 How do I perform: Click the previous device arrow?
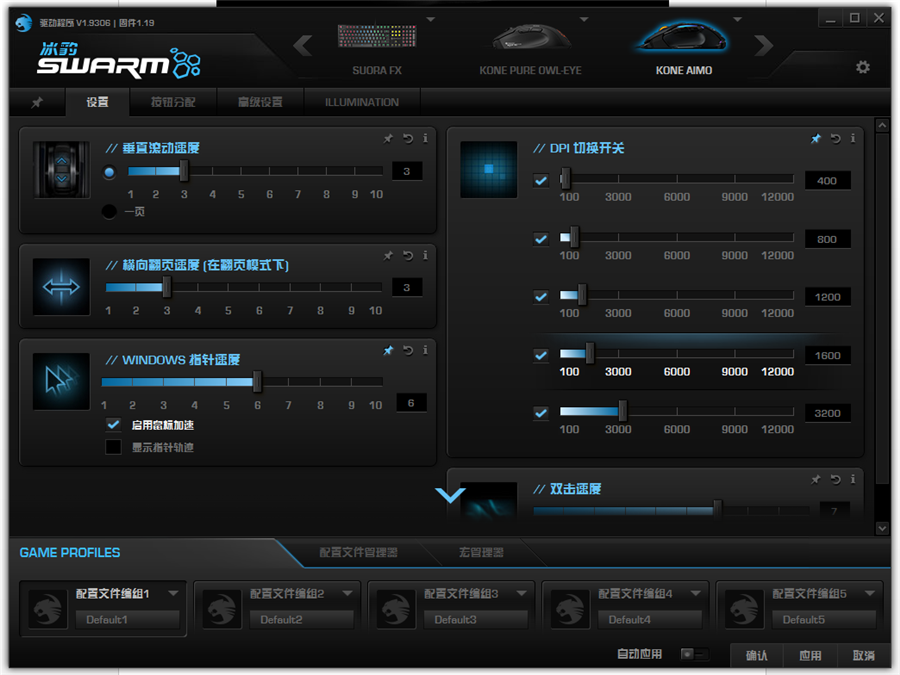coord(302,44)
